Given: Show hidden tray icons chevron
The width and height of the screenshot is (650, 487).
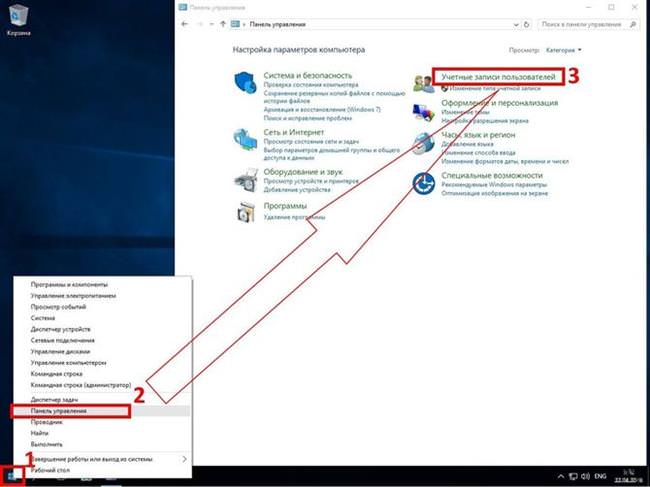Looking at the screenshot, I should (x=560, y=476).
